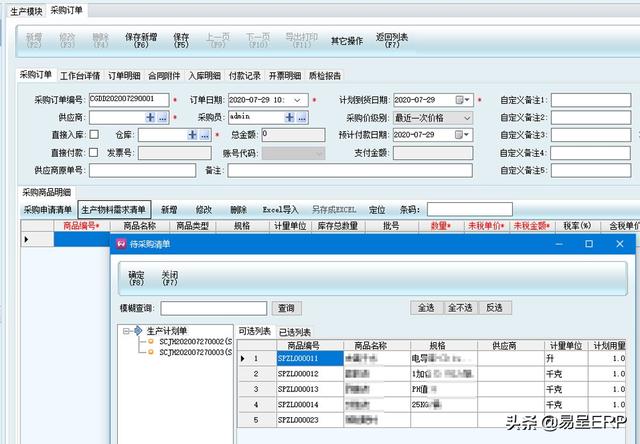Click 返回列表 (F7) toolbar button
Image resolution: width=640 pixels, height=444 pixels.
click(392, 39)
